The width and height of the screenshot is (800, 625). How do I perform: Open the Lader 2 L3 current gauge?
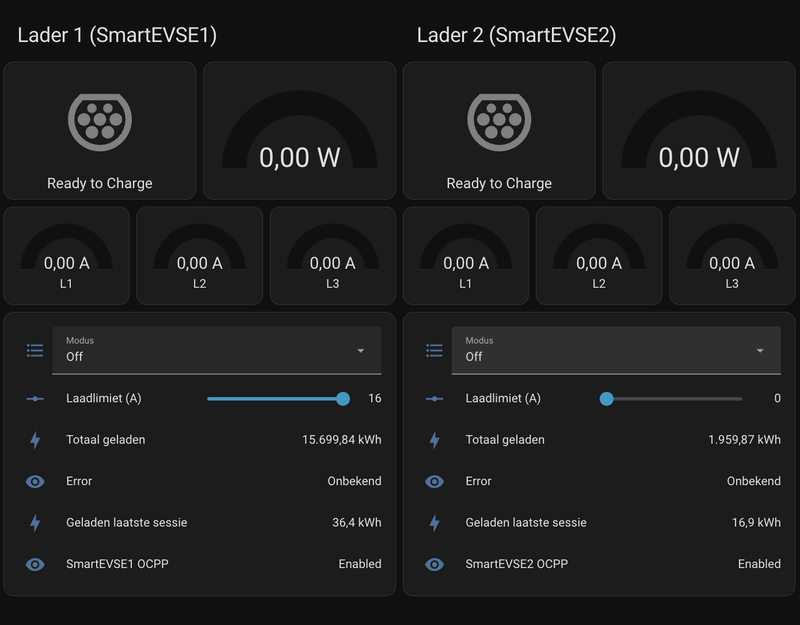(x=732, y=256)
